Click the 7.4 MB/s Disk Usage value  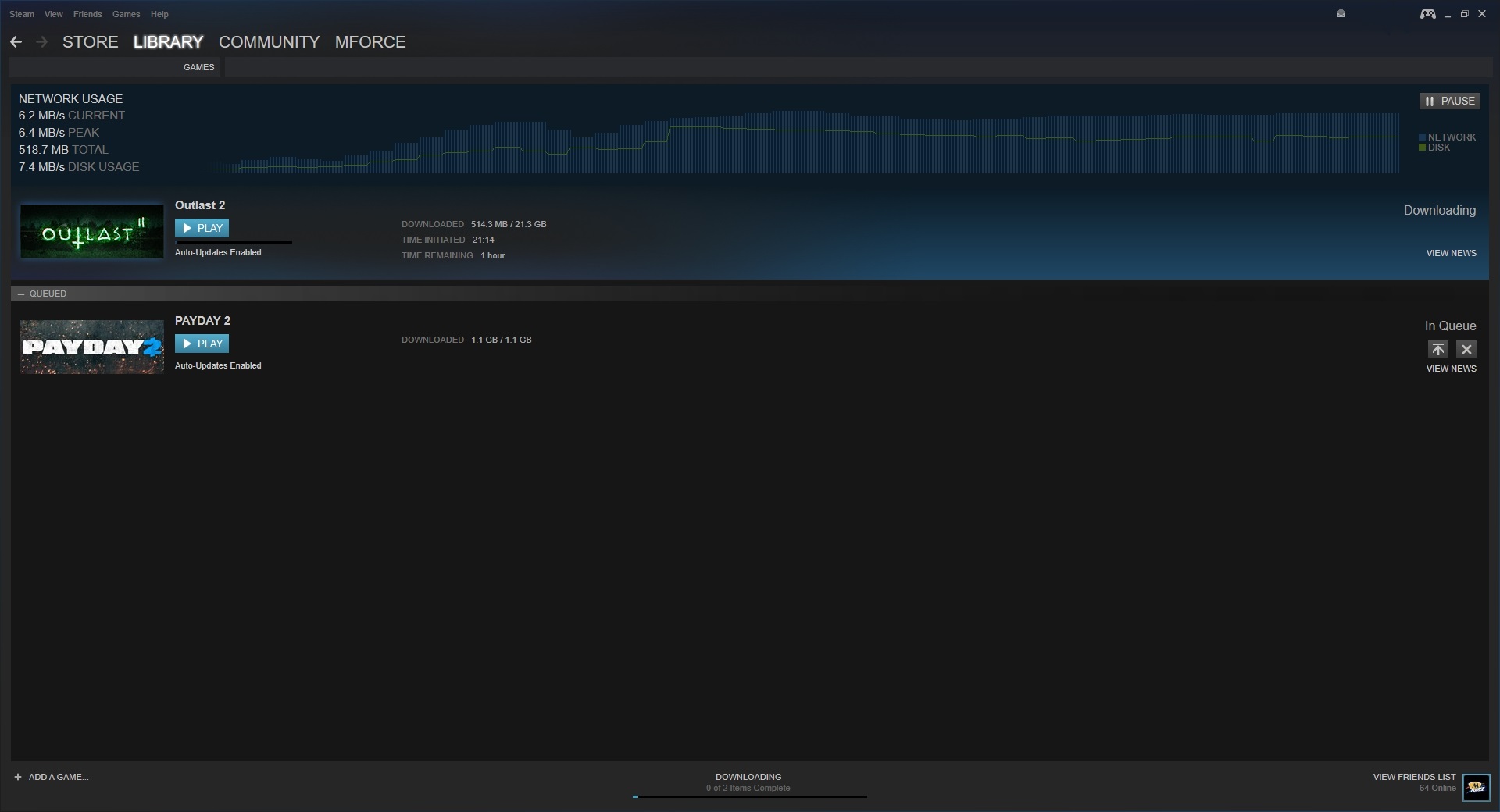(x=41, y=167)
